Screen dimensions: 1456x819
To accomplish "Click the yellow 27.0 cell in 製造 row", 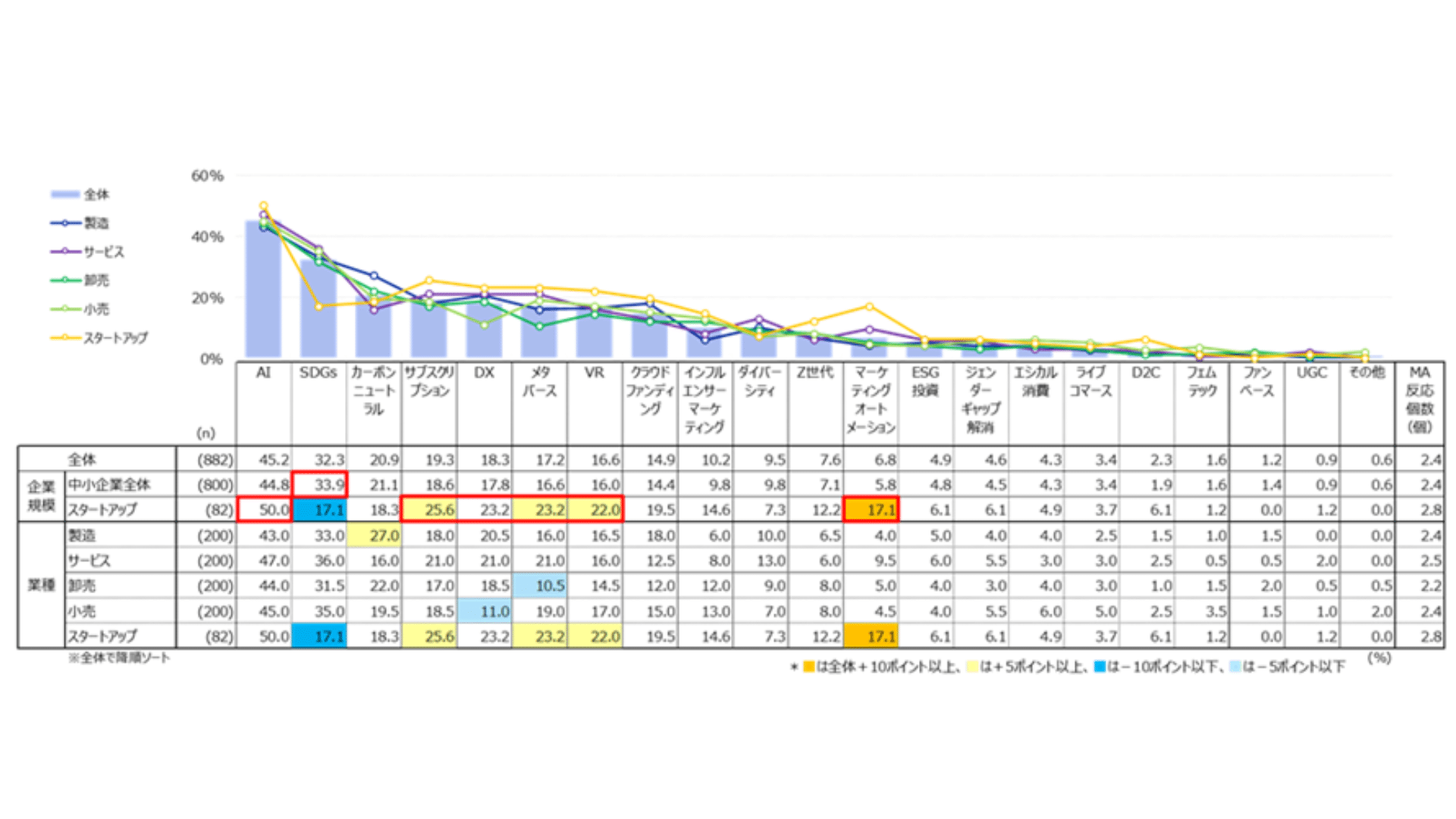I will click(x=375, y=535).
